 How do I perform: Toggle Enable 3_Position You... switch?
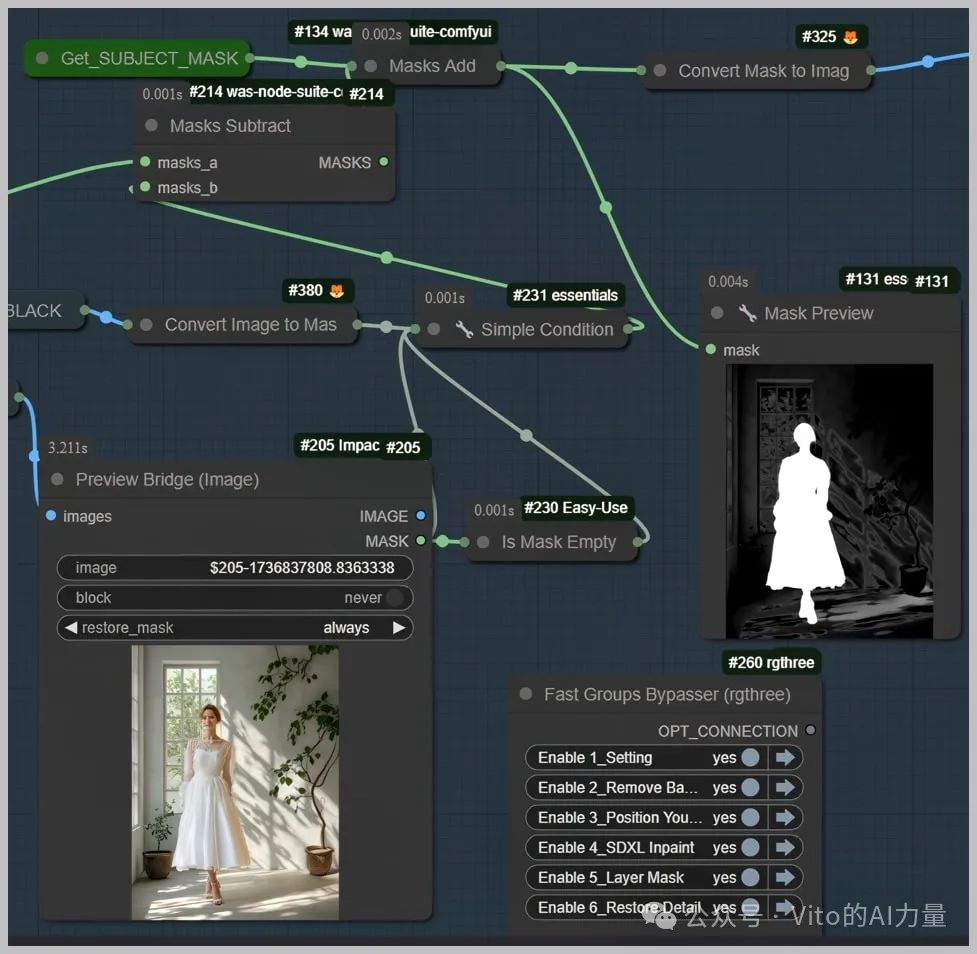point(751,817)
